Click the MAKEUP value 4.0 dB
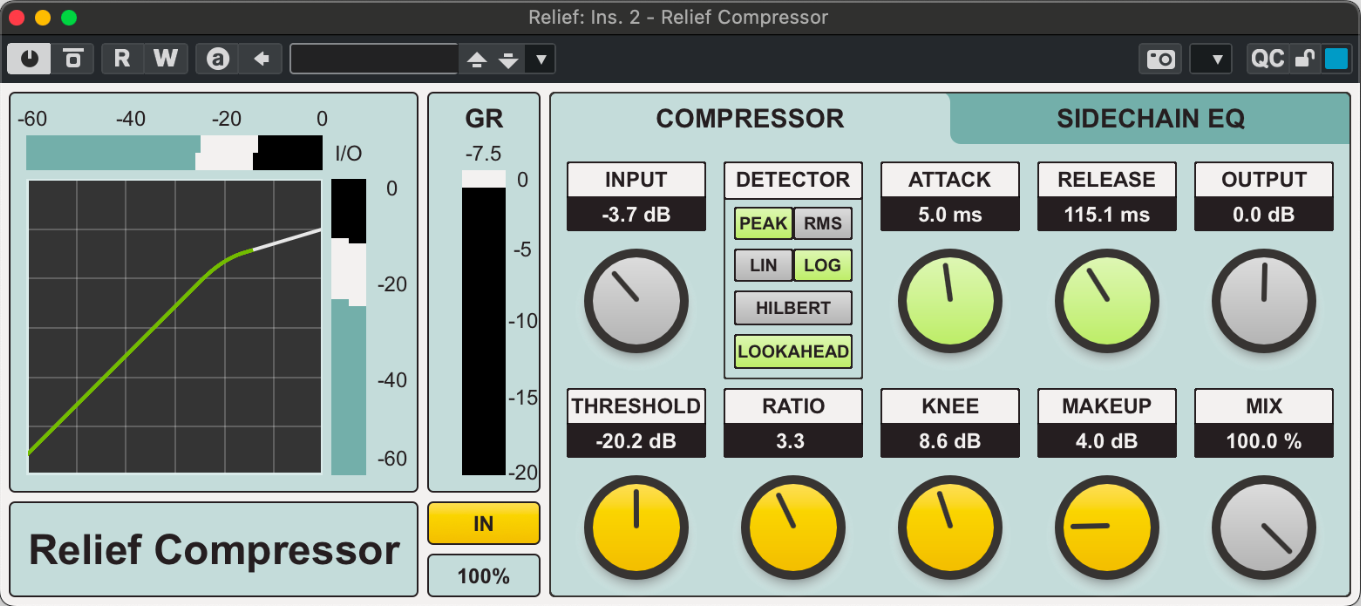This screenshot has width=1361, height=606. coord(1107,440)
